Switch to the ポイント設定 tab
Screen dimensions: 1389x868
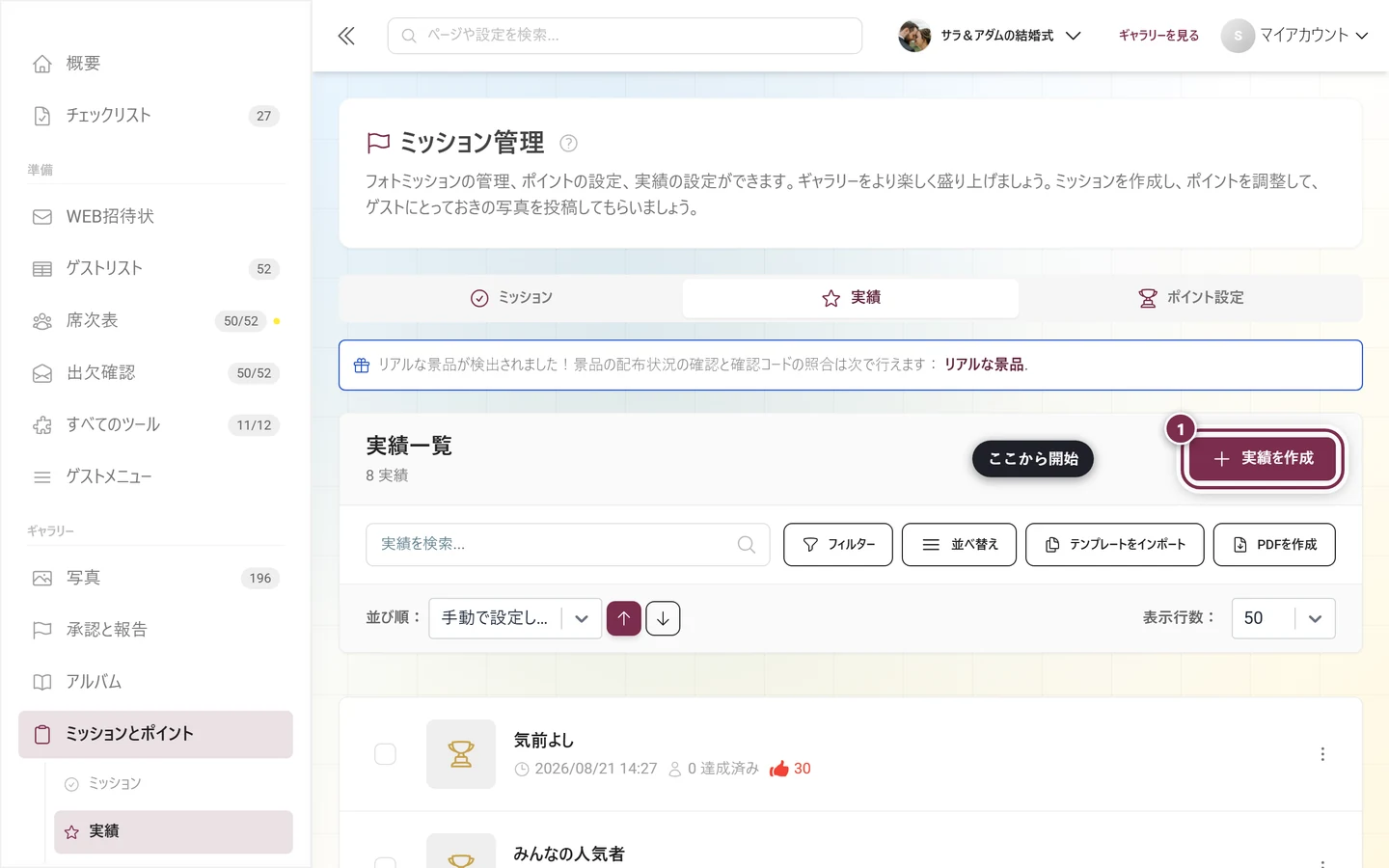tap(1190, 298)
